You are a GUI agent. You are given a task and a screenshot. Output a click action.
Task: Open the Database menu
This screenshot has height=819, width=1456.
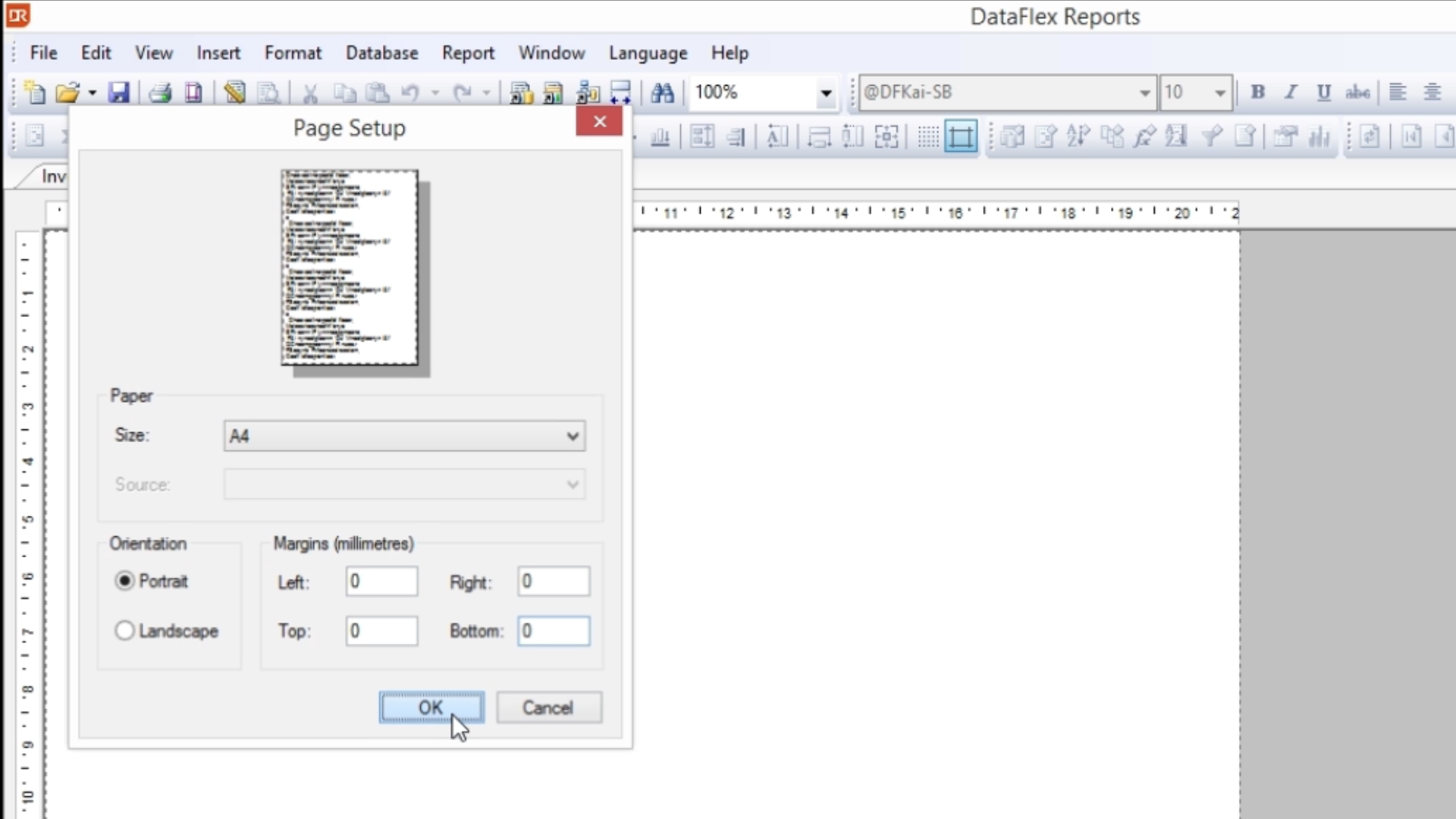click(381, 53)
